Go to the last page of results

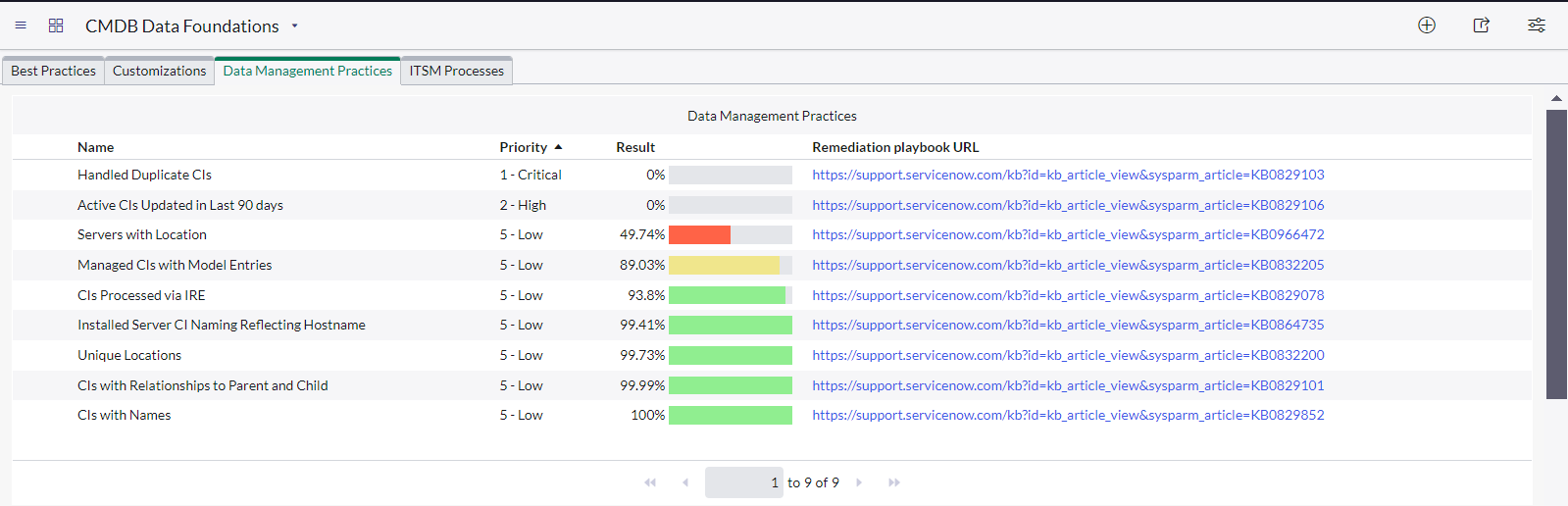(894, 482)
